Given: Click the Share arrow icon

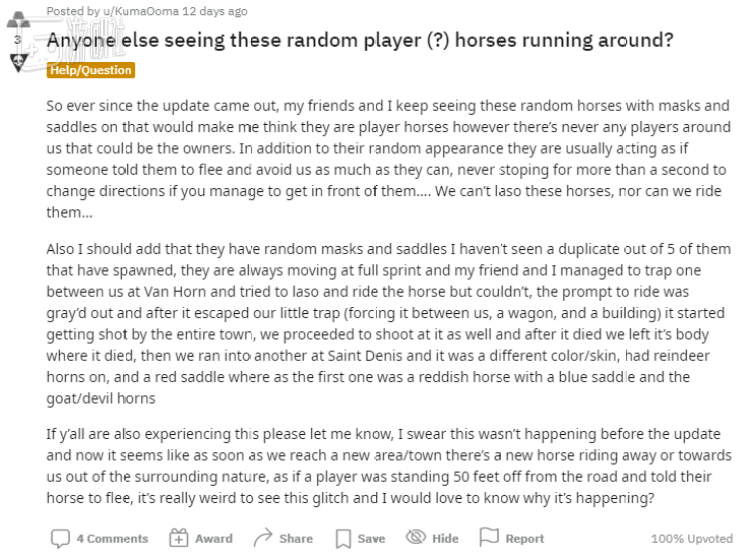Looking at the screenshot, I should click(x=263, y=538).
